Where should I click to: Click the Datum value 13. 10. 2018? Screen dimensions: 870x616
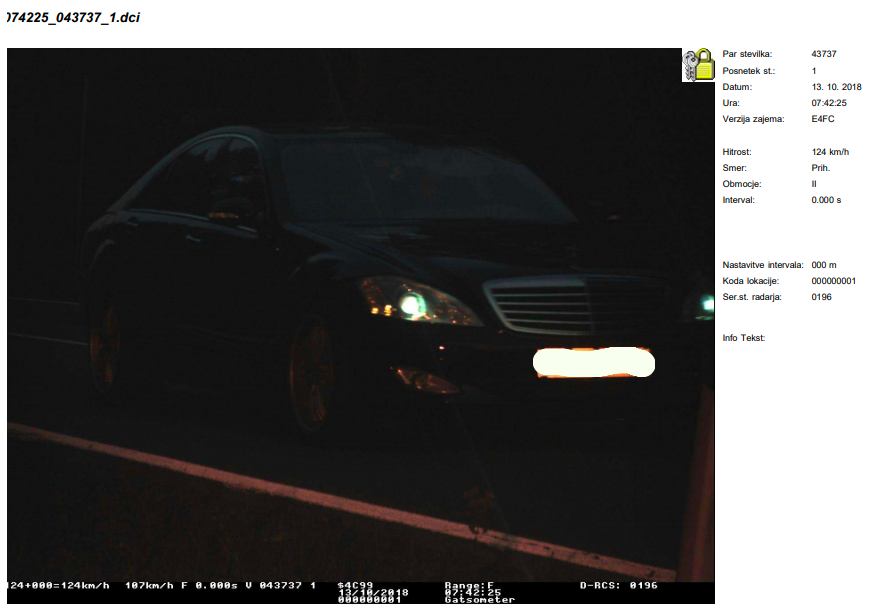tap(836, 87)
